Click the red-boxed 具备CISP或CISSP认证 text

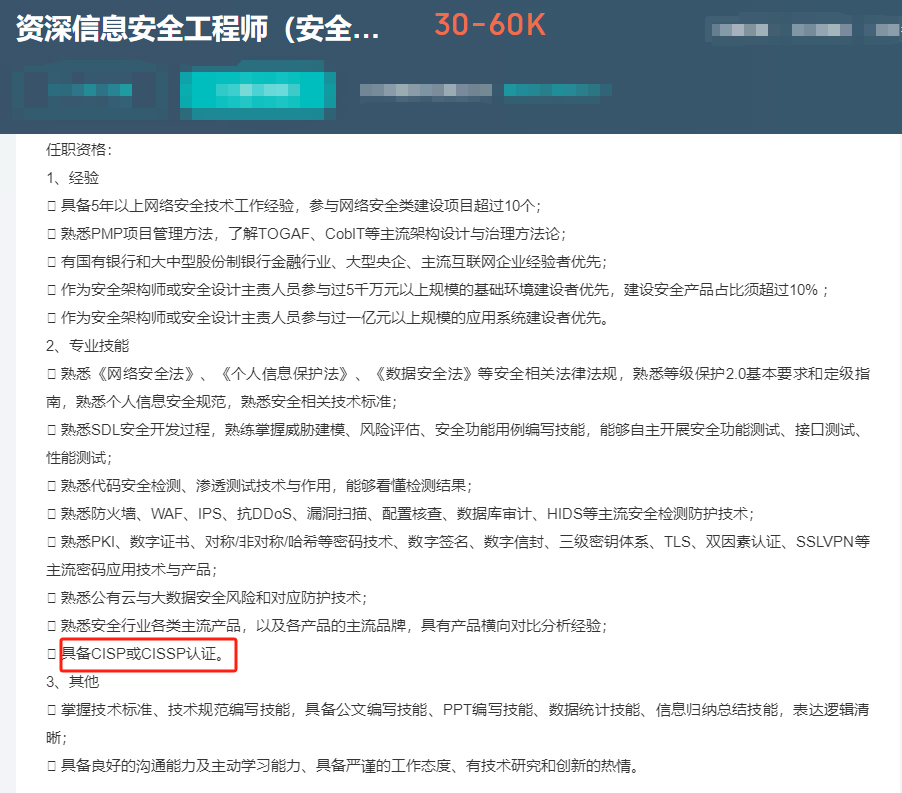tap(143, 654)
